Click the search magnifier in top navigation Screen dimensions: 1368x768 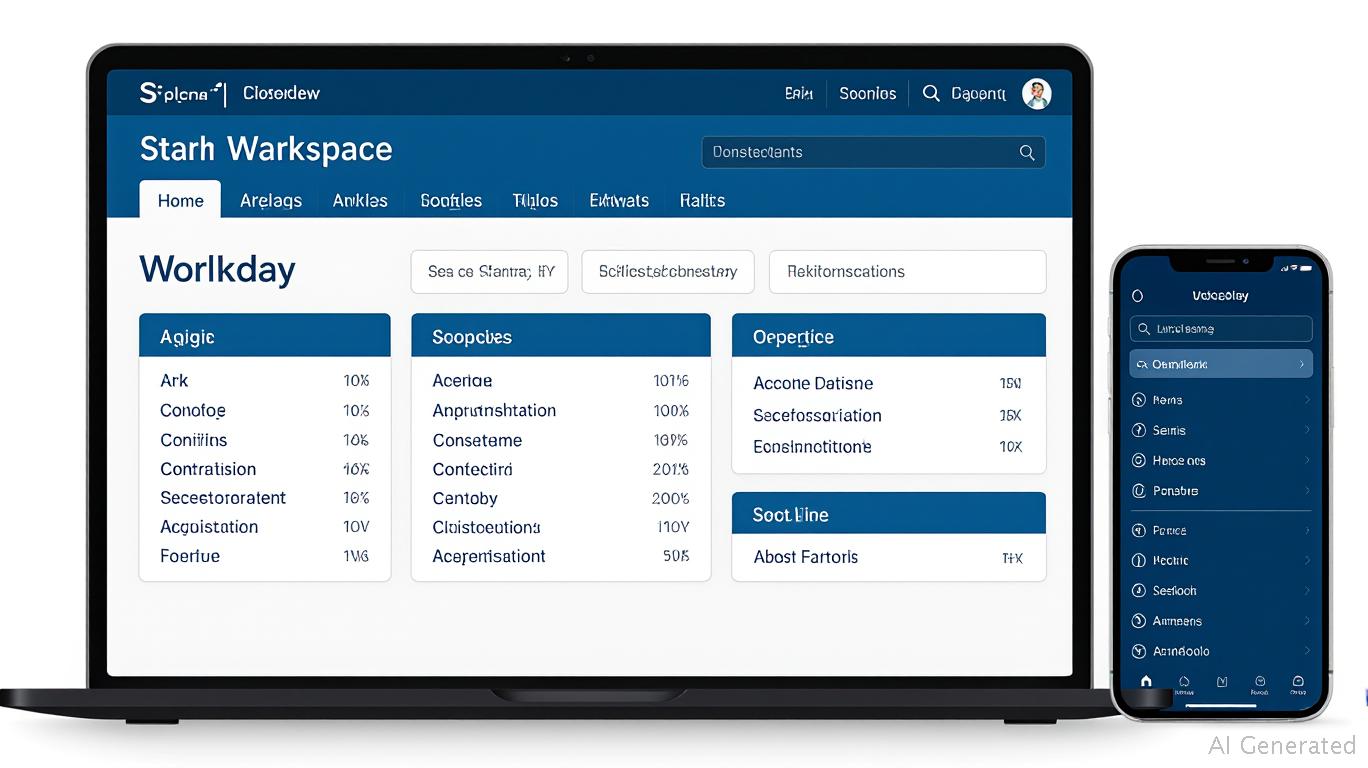point(931,93)
